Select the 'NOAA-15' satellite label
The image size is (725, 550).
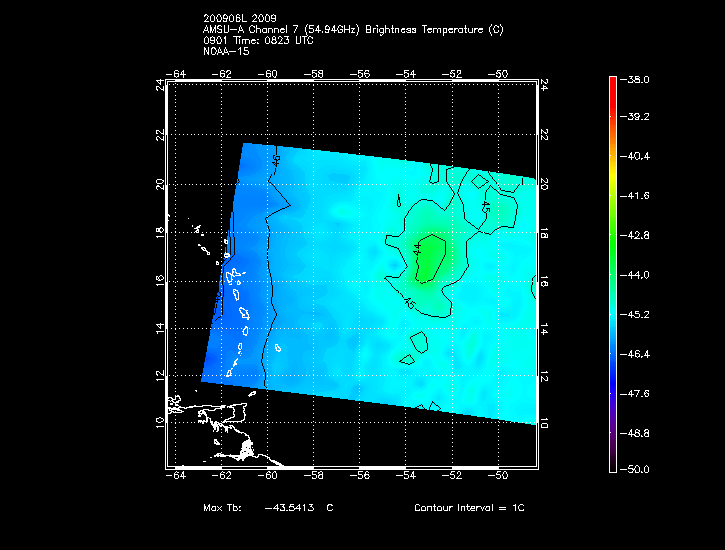[226, 52]
